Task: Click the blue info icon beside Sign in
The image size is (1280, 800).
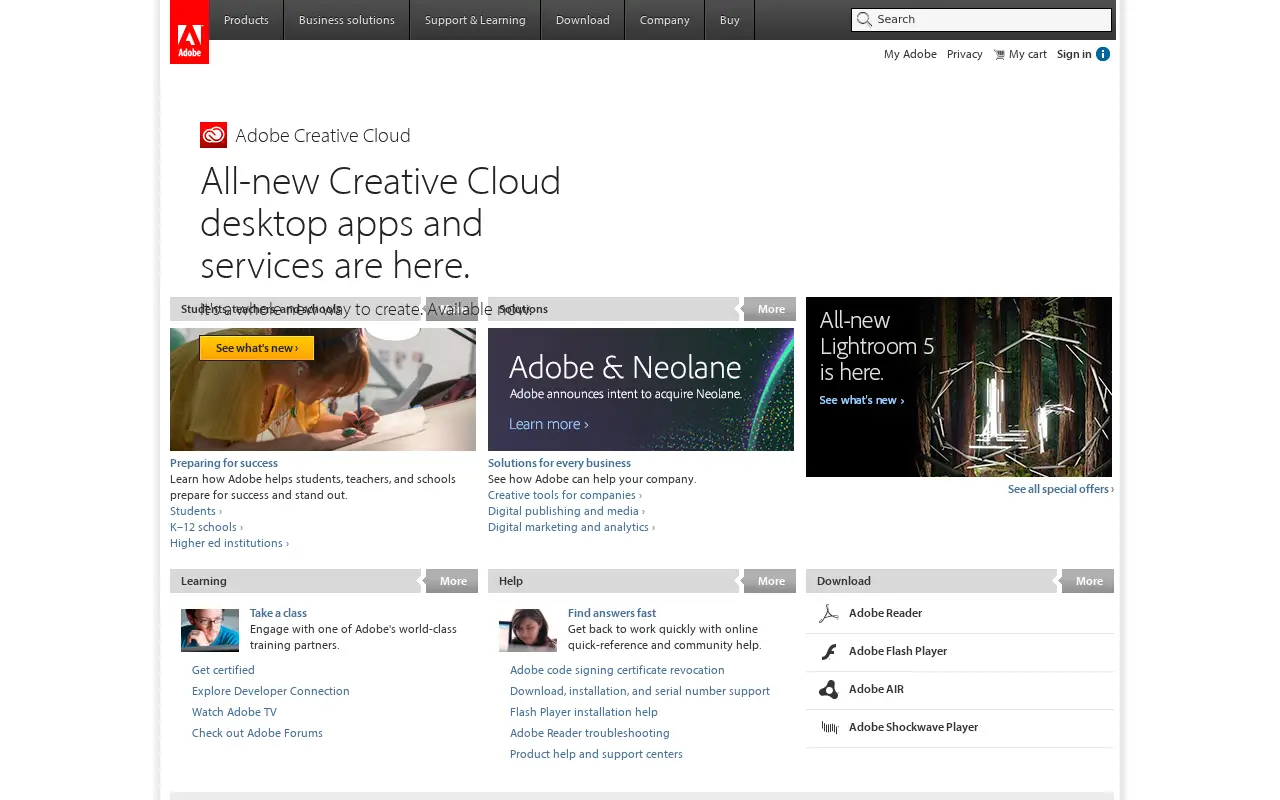Action: pos(1103,54)
